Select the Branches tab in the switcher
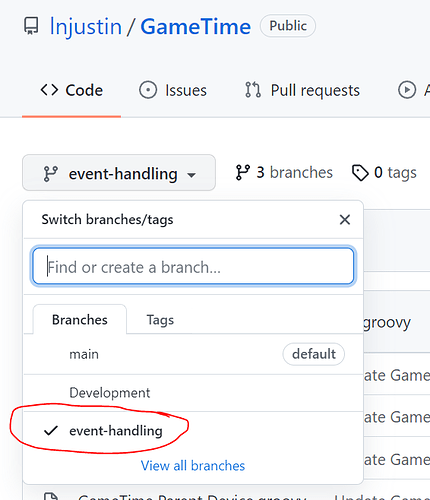This screenshot has width=430, height=500. click(80, 319)
